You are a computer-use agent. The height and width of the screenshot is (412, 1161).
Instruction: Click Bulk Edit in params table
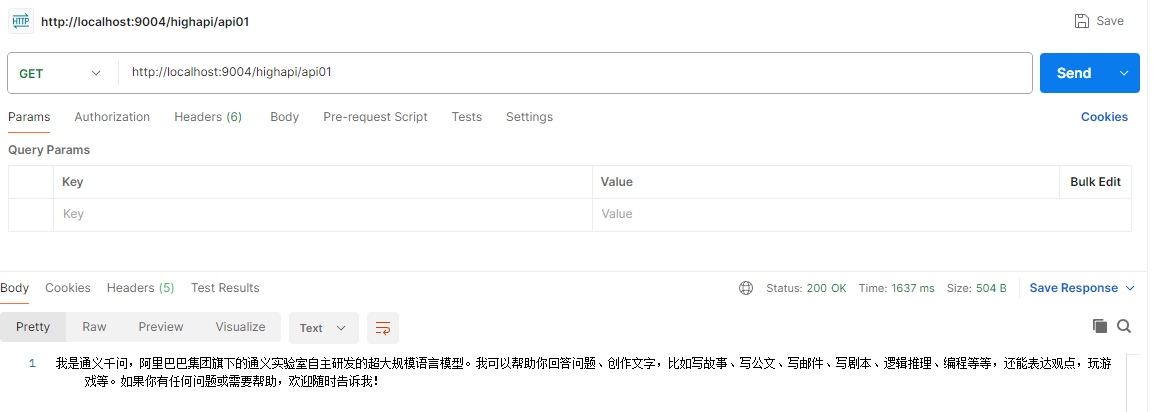[1095, 182]
